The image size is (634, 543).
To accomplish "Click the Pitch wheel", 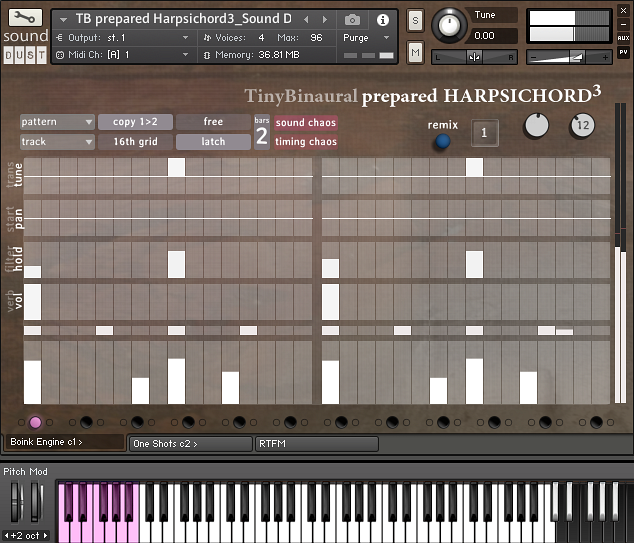I will (15, 501).
